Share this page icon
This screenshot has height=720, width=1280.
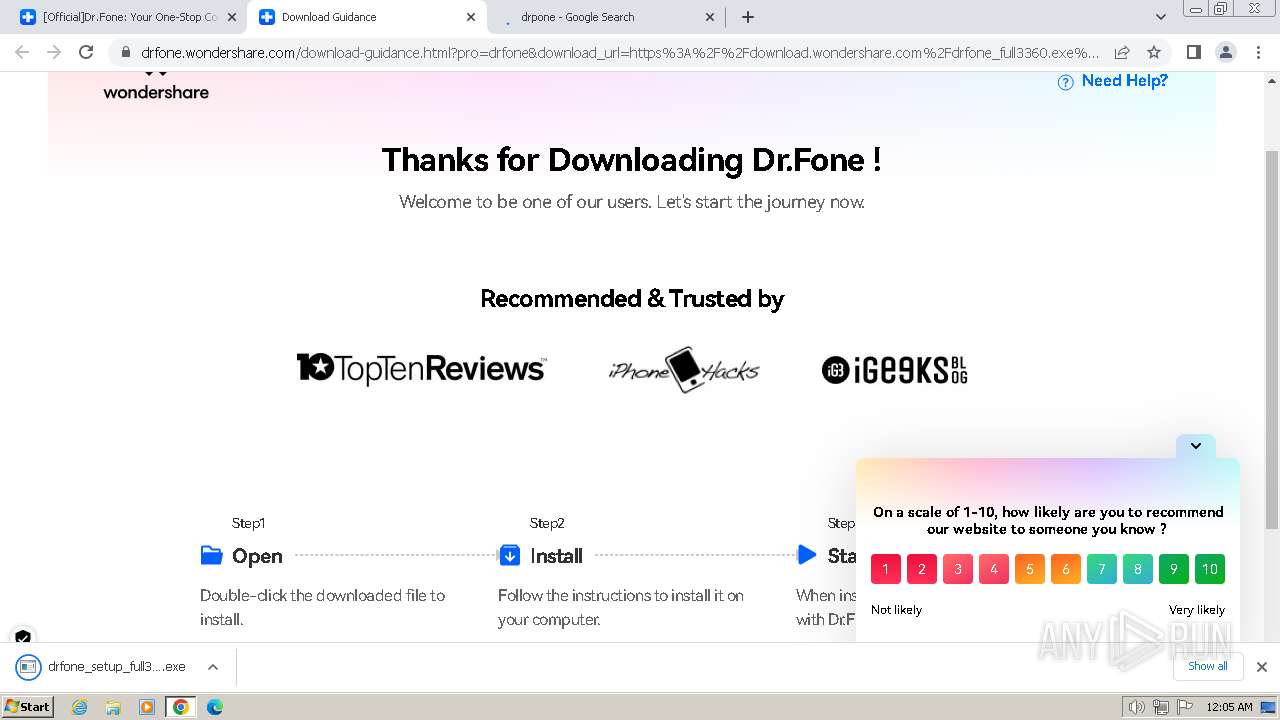pos(1122,52)
